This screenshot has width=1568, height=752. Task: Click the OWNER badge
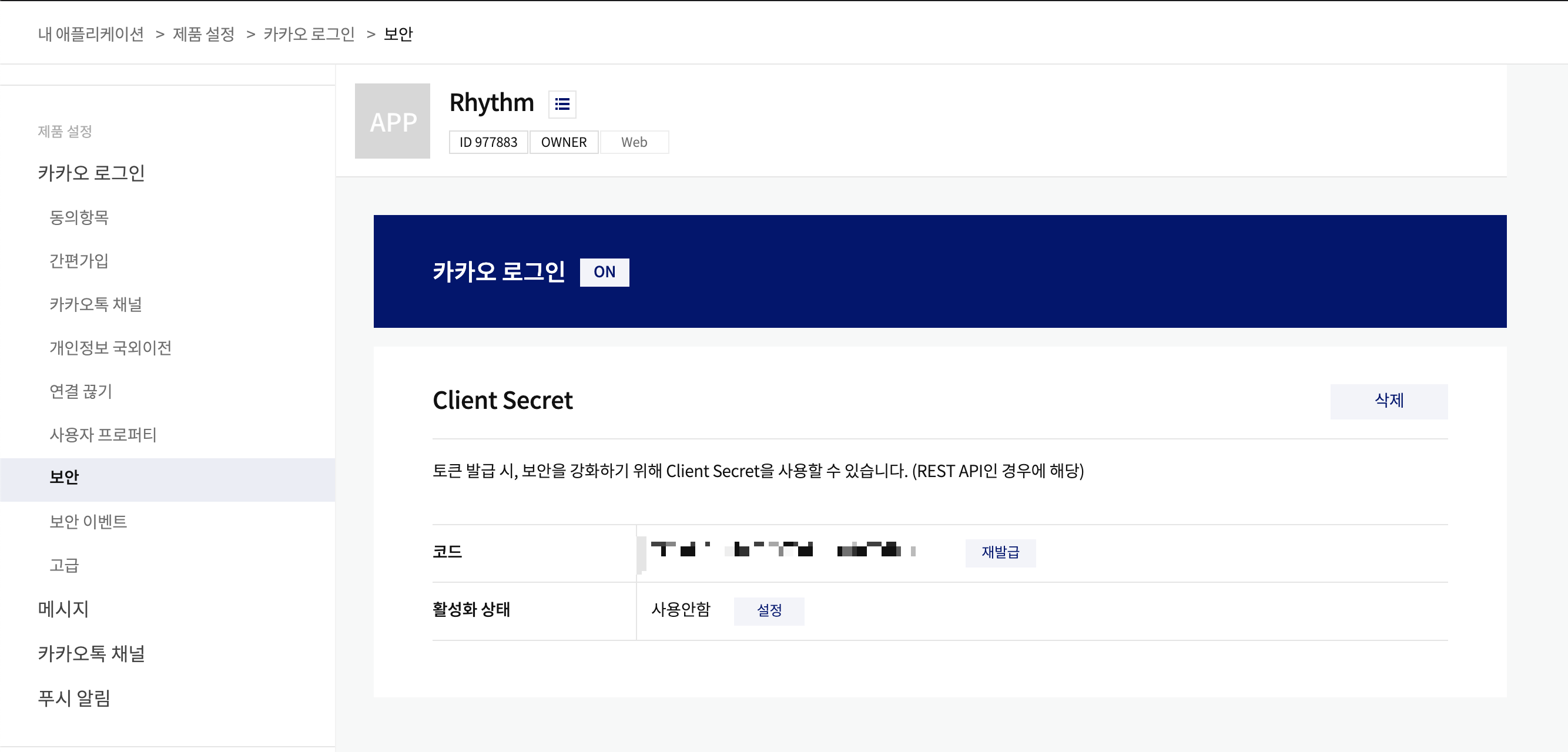tap(564, 142)
